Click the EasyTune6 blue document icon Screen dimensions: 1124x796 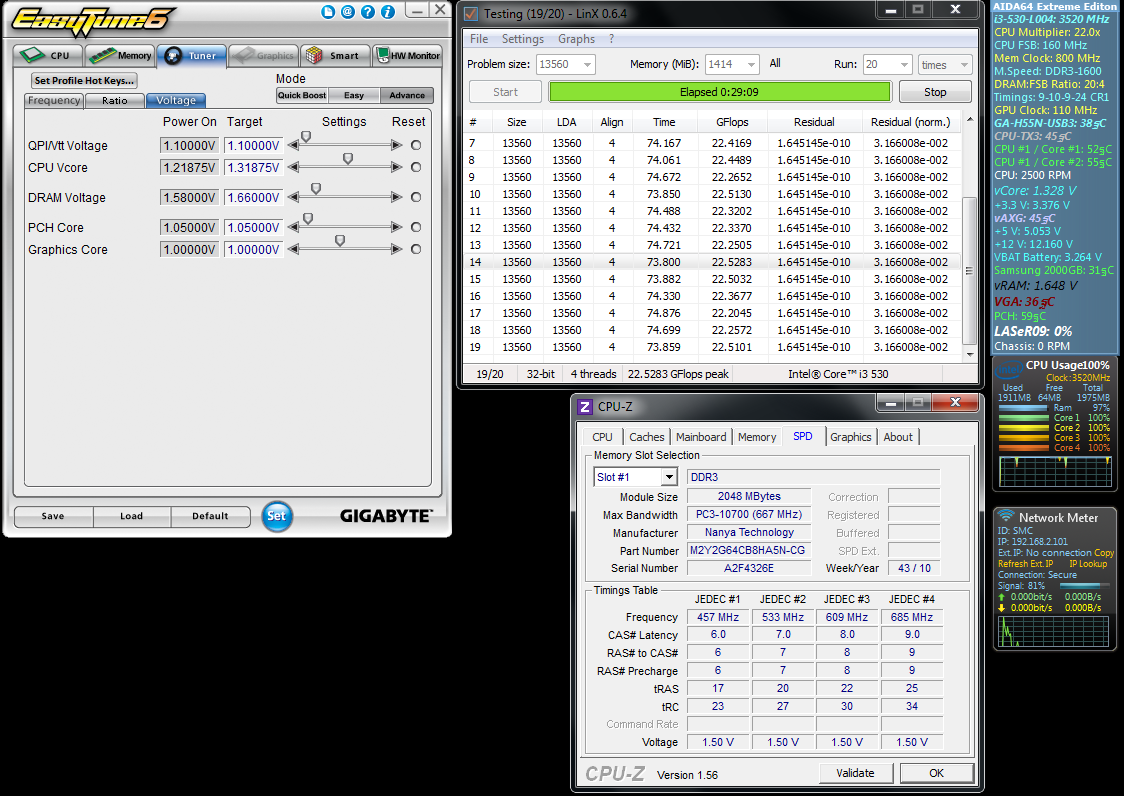coord(328,12)
